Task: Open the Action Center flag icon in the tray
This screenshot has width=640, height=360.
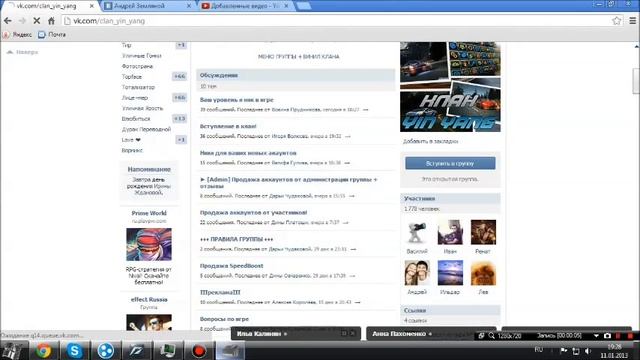Action: 564,351
